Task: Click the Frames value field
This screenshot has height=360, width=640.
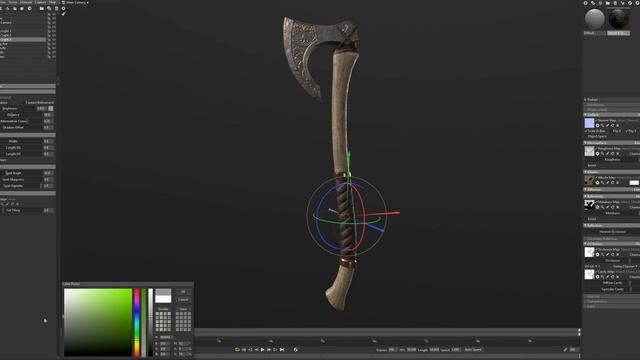Action: 392,350
